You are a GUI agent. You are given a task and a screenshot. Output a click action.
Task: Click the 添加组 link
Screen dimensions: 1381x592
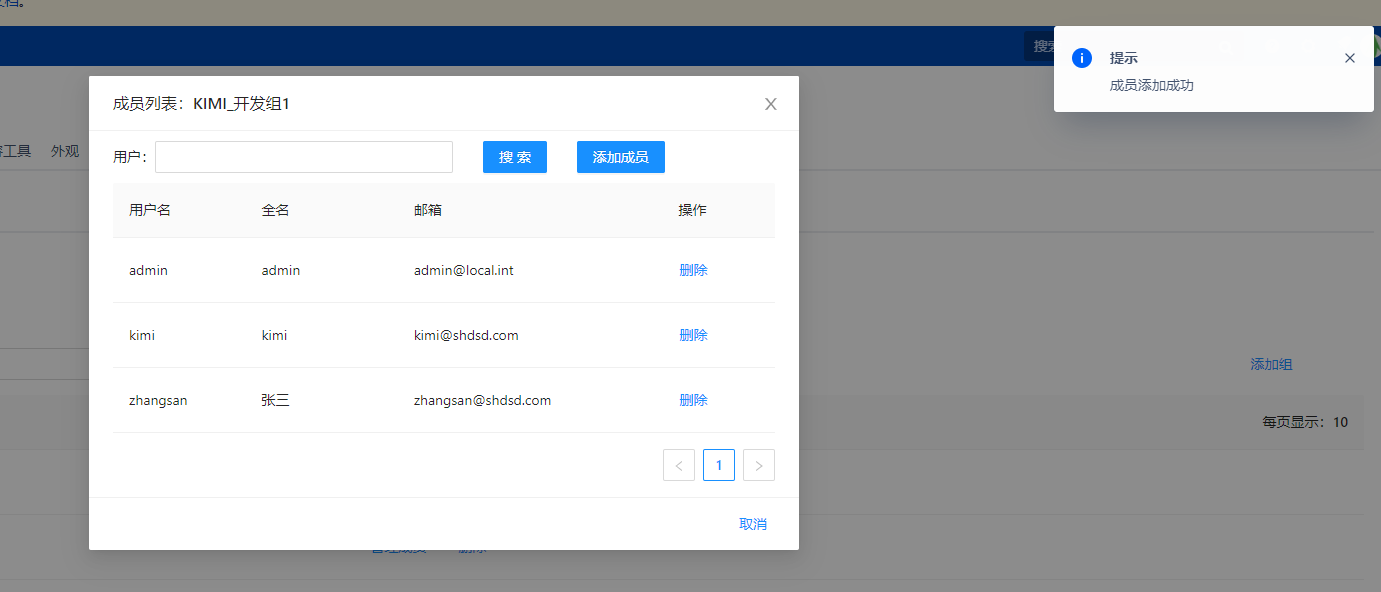pyautogui.click(x=1271, y=365)
